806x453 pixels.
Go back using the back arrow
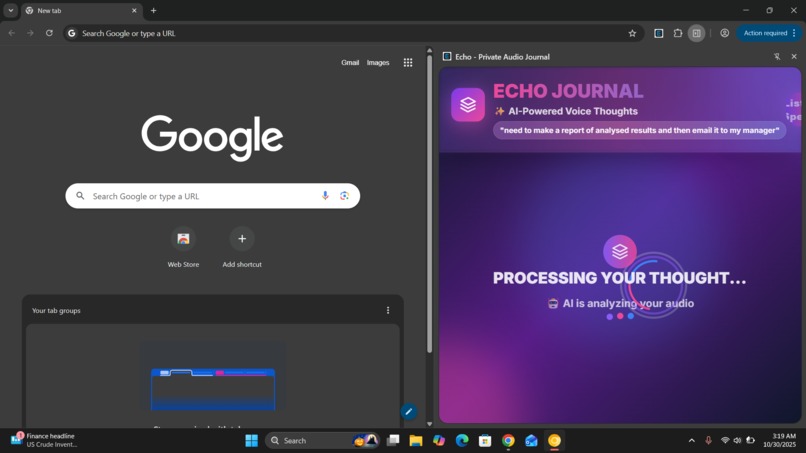click(12, 33)
